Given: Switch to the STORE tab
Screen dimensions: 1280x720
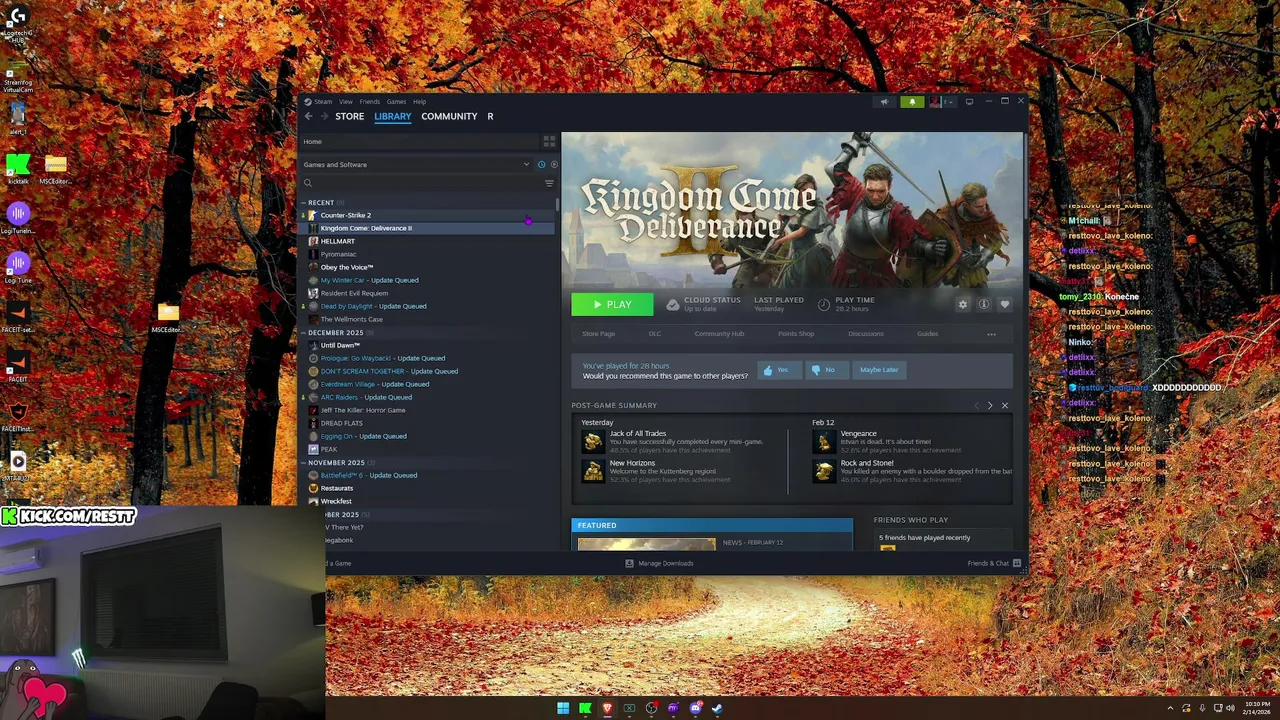Looking at the screenshot, I should pyautogui.click(x=349, y=117).
